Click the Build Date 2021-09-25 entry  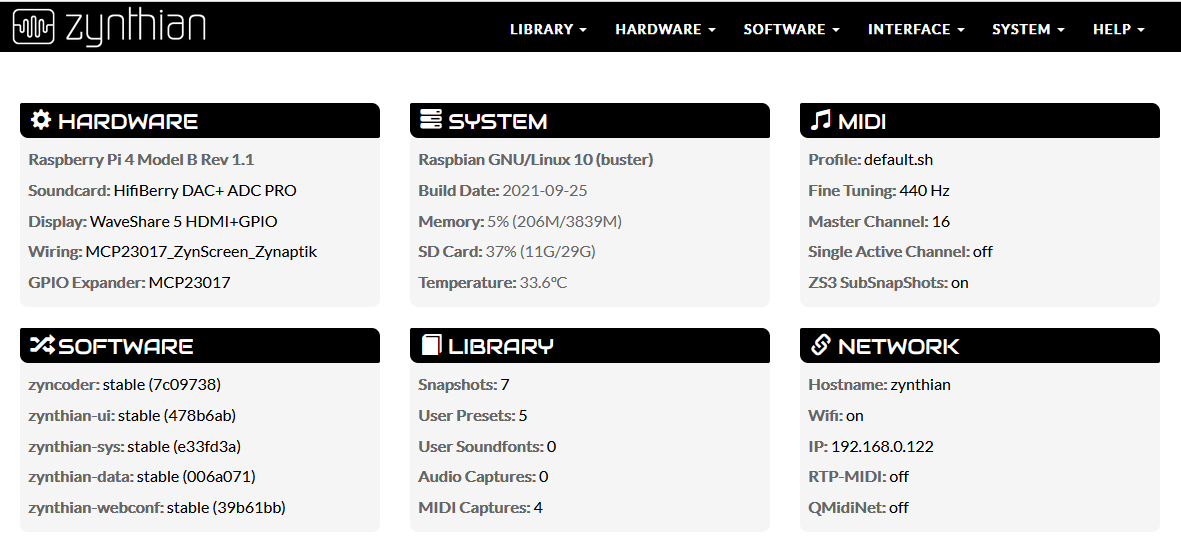(x=502, y=191)
